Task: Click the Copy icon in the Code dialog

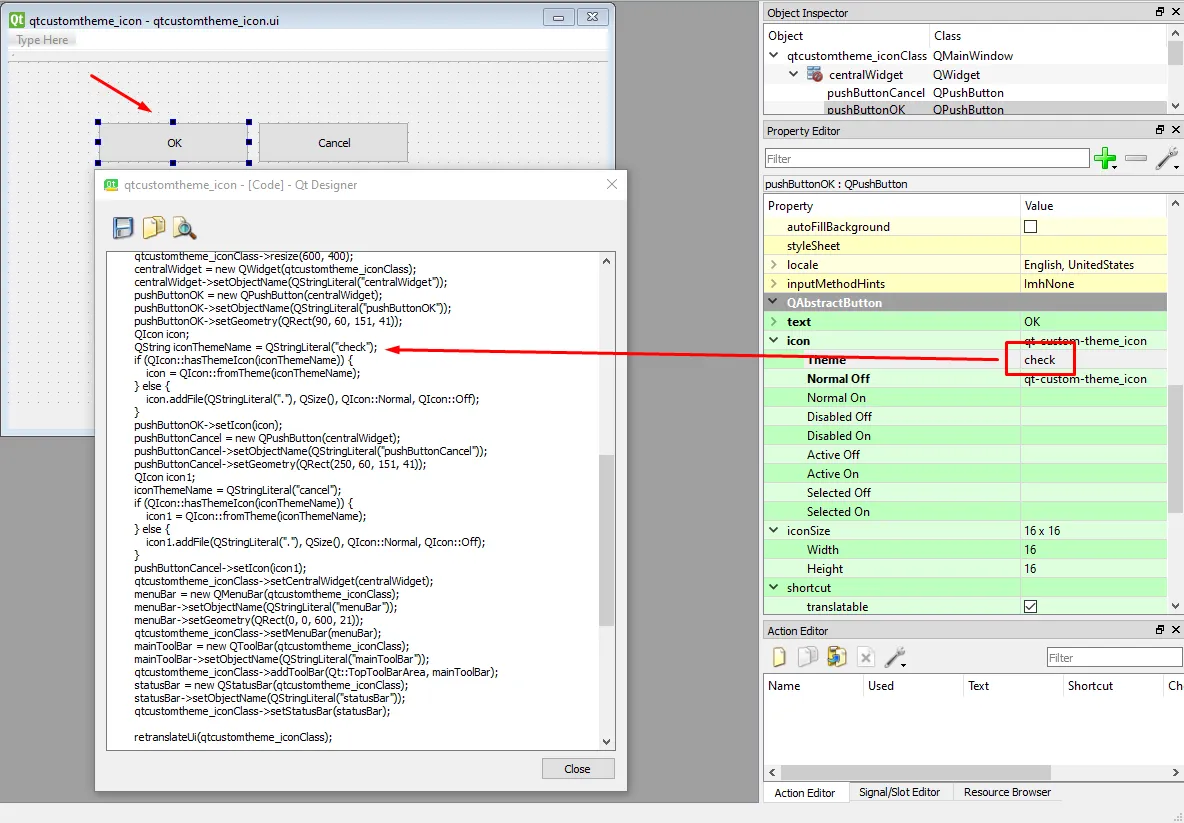Action: (x=153, y=227)
